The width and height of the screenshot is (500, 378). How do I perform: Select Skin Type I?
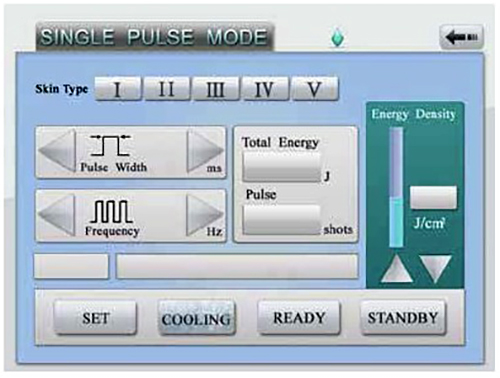118,89
